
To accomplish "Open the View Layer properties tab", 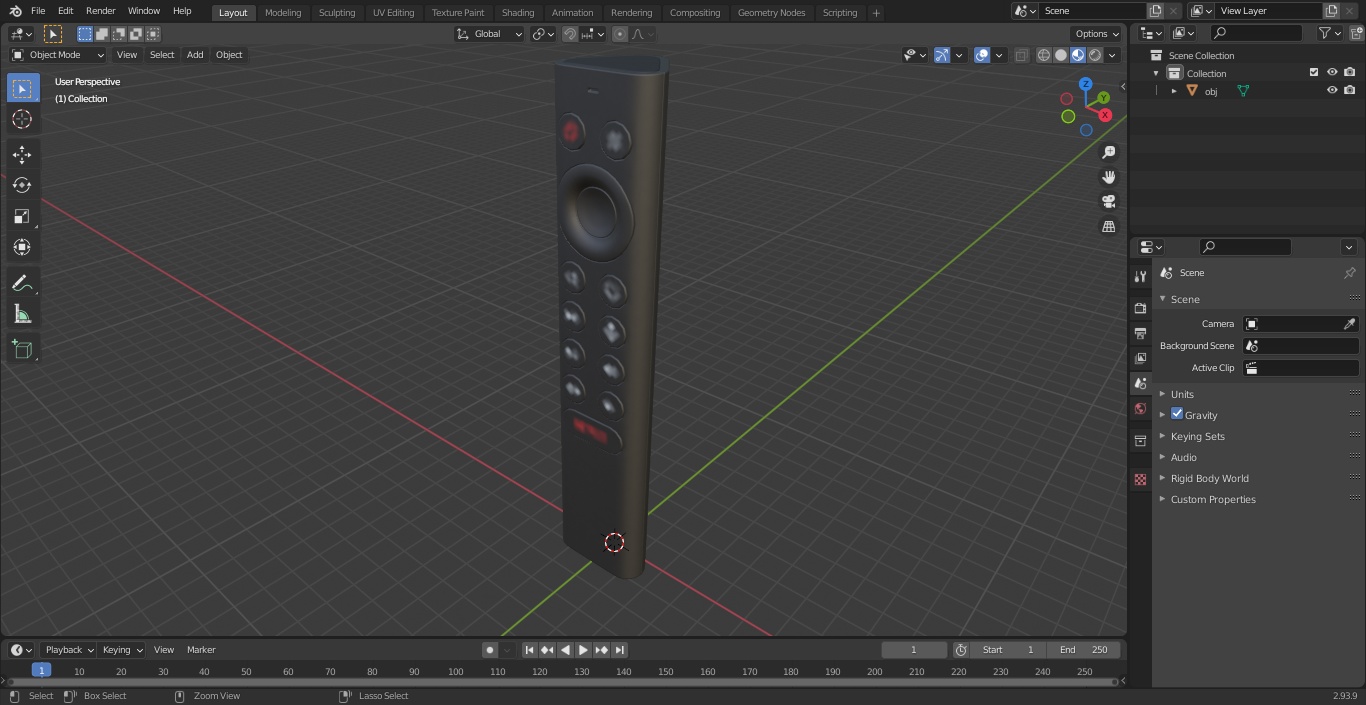I will [x=1140, y=358].
